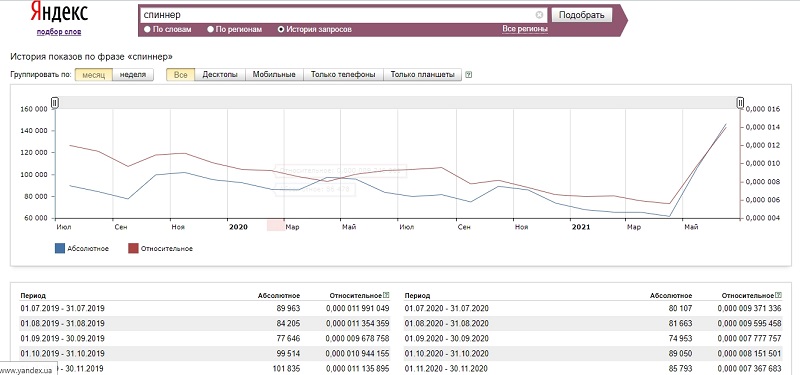Switch to the Только планшеты tab
The width and height of the screenshot is (800, 375).
422,74
